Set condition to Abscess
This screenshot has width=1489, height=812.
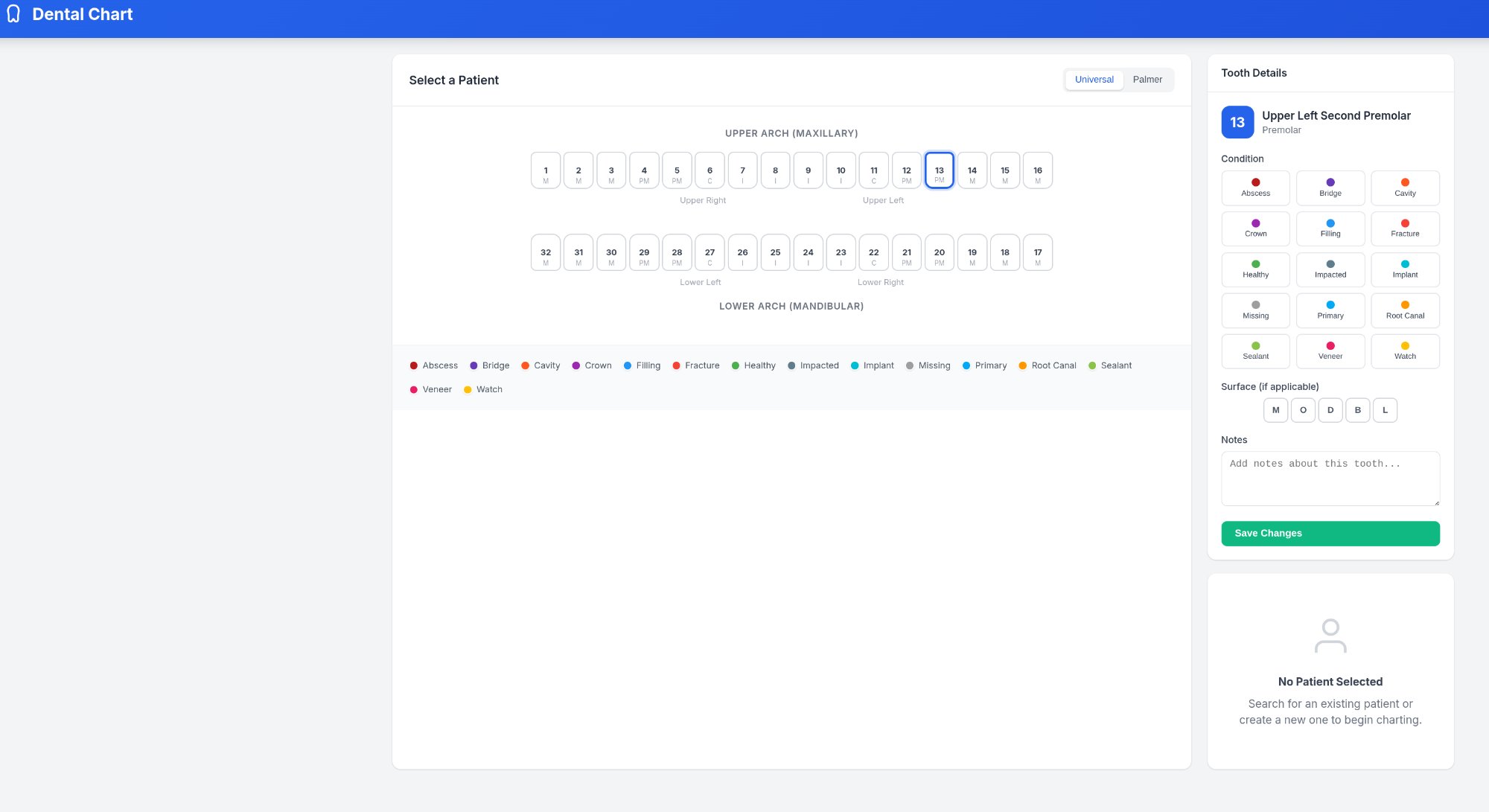[1255, 188]
